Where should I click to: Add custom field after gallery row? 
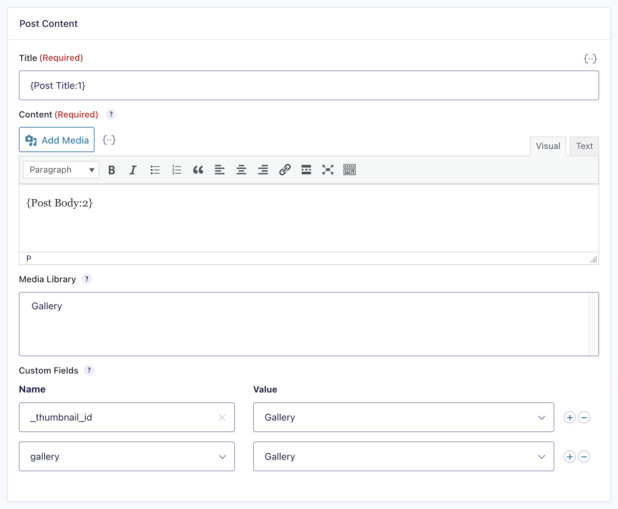click(570, 457)
